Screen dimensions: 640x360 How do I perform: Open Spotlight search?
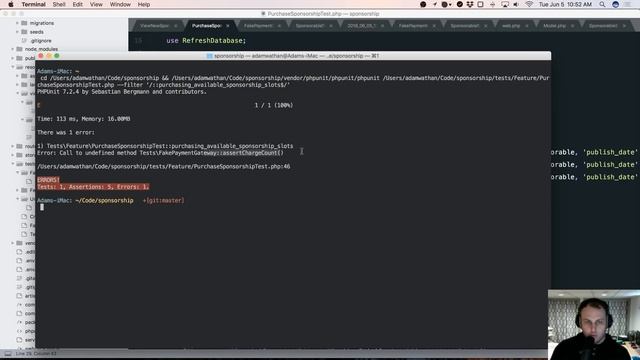pyautogui.click(x=602, y=4)
